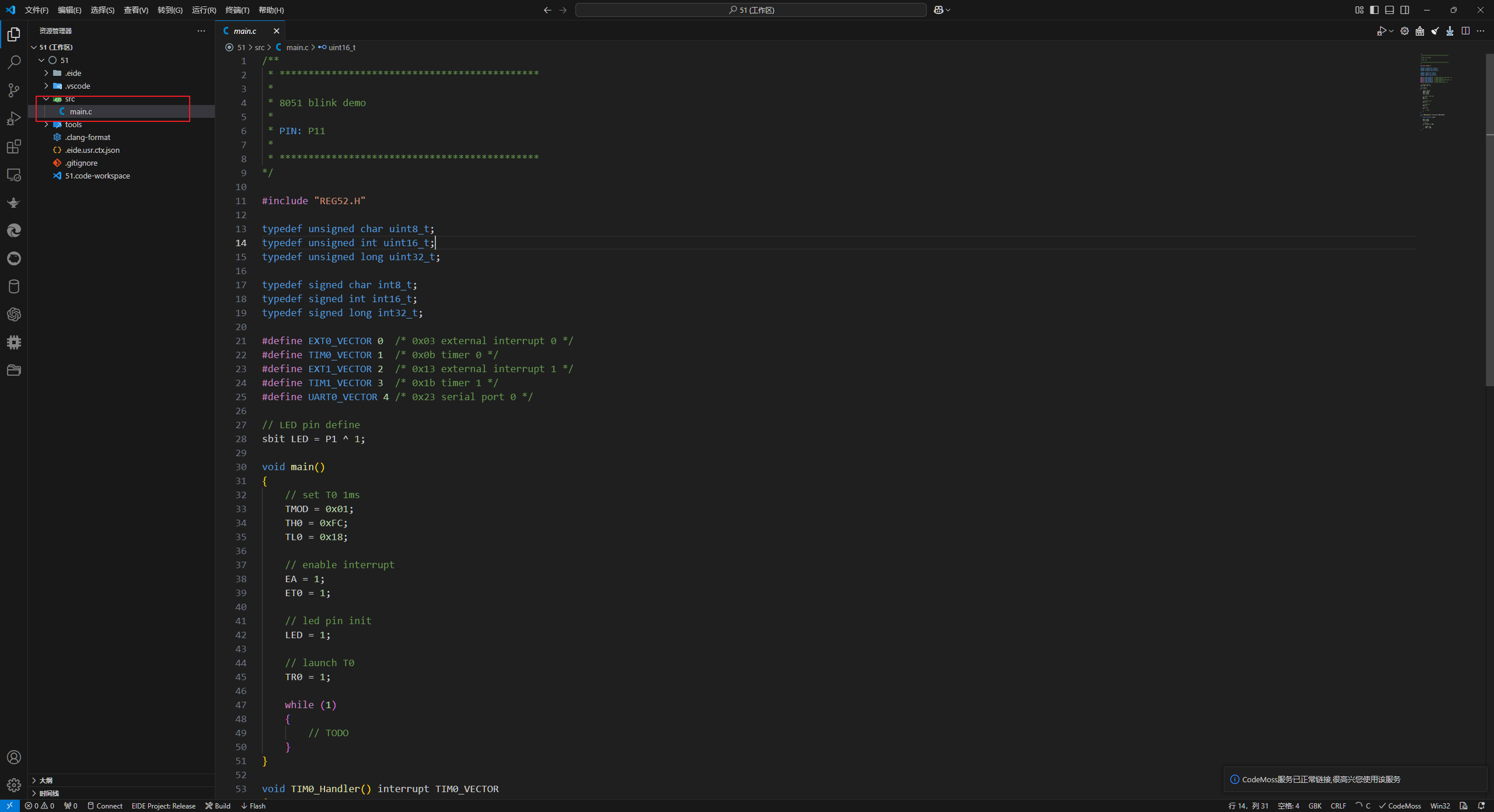Click the CRLF line ending indicator
Viewport: 1494px width, 812px height.
pos(1338,806)
